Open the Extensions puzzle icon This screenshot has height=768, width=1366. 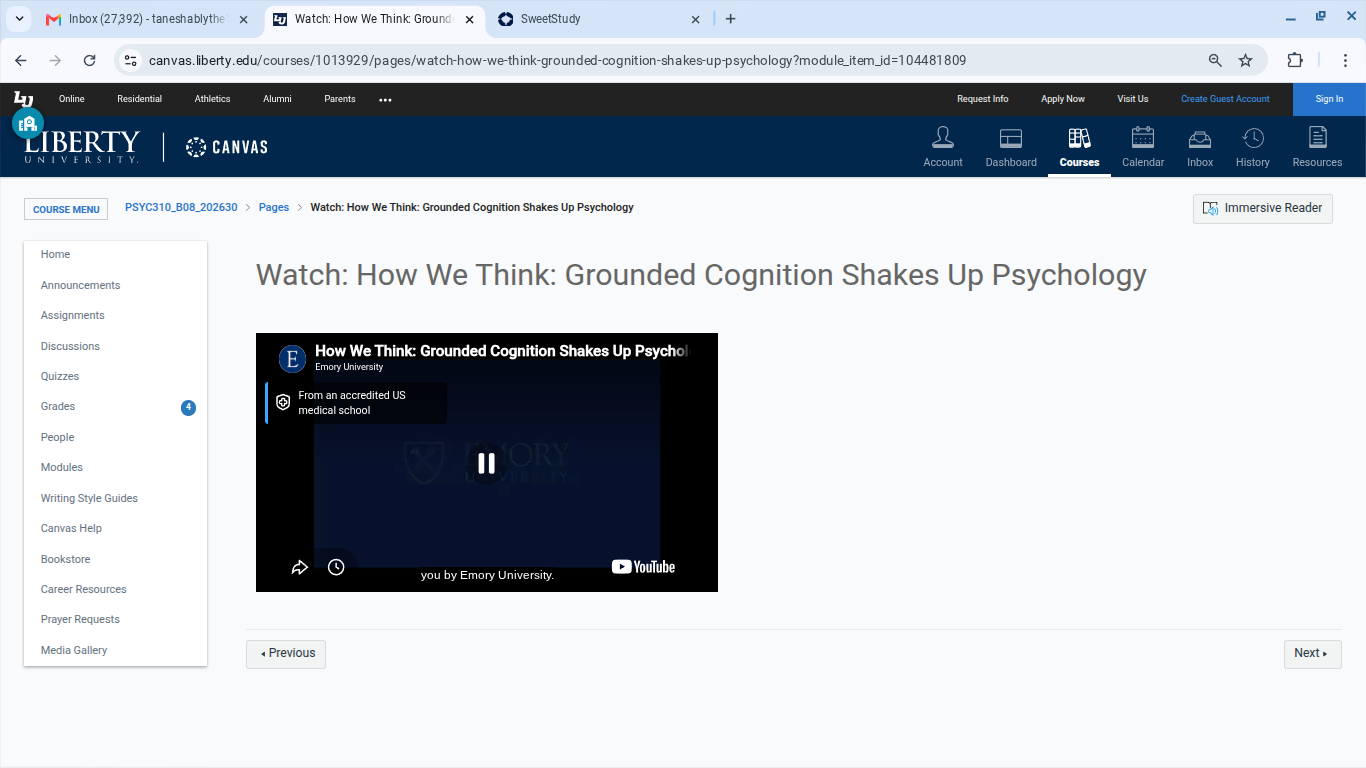pyautogui.click(x=1295, y=60)
